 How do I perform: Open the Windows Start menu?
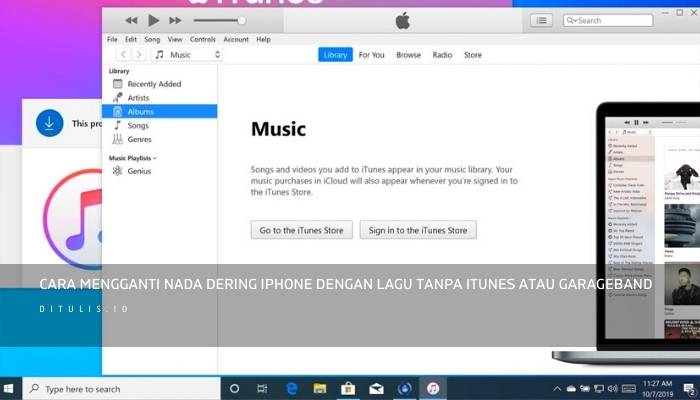coord(8,388)
